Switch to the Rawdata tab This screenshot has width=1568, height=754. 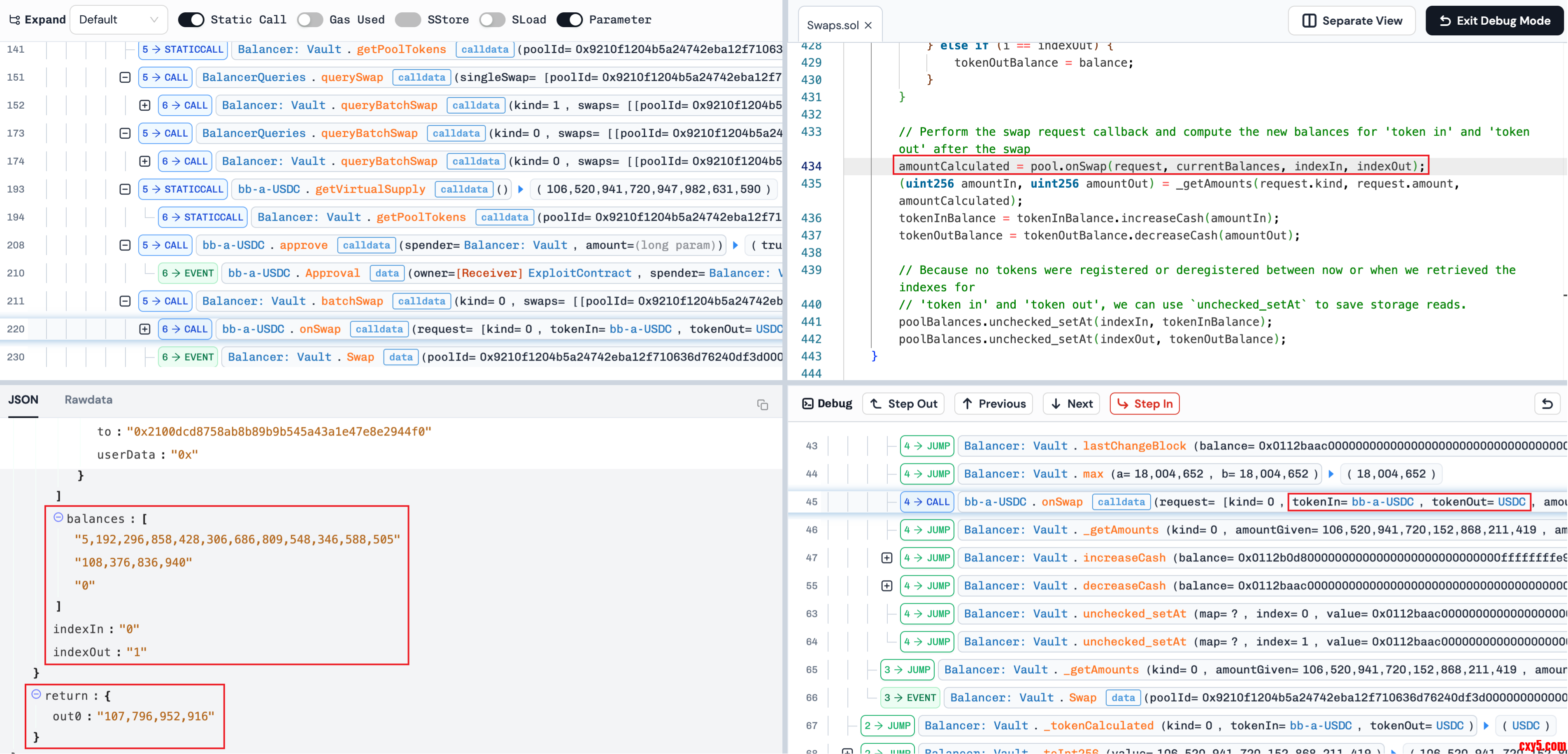click(x=88, y=400)
